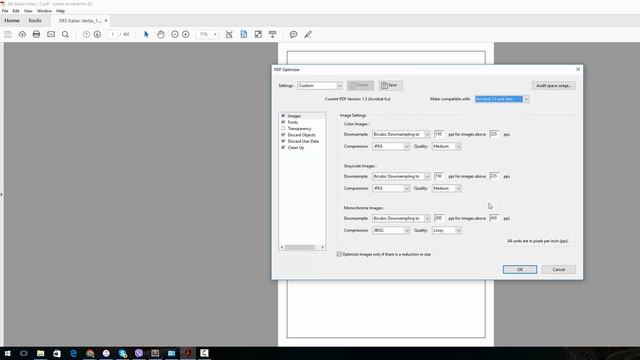Toggle Optimize images only if size reduction
This screenshot has height=360, width=640.
click(x=339, y=254)
